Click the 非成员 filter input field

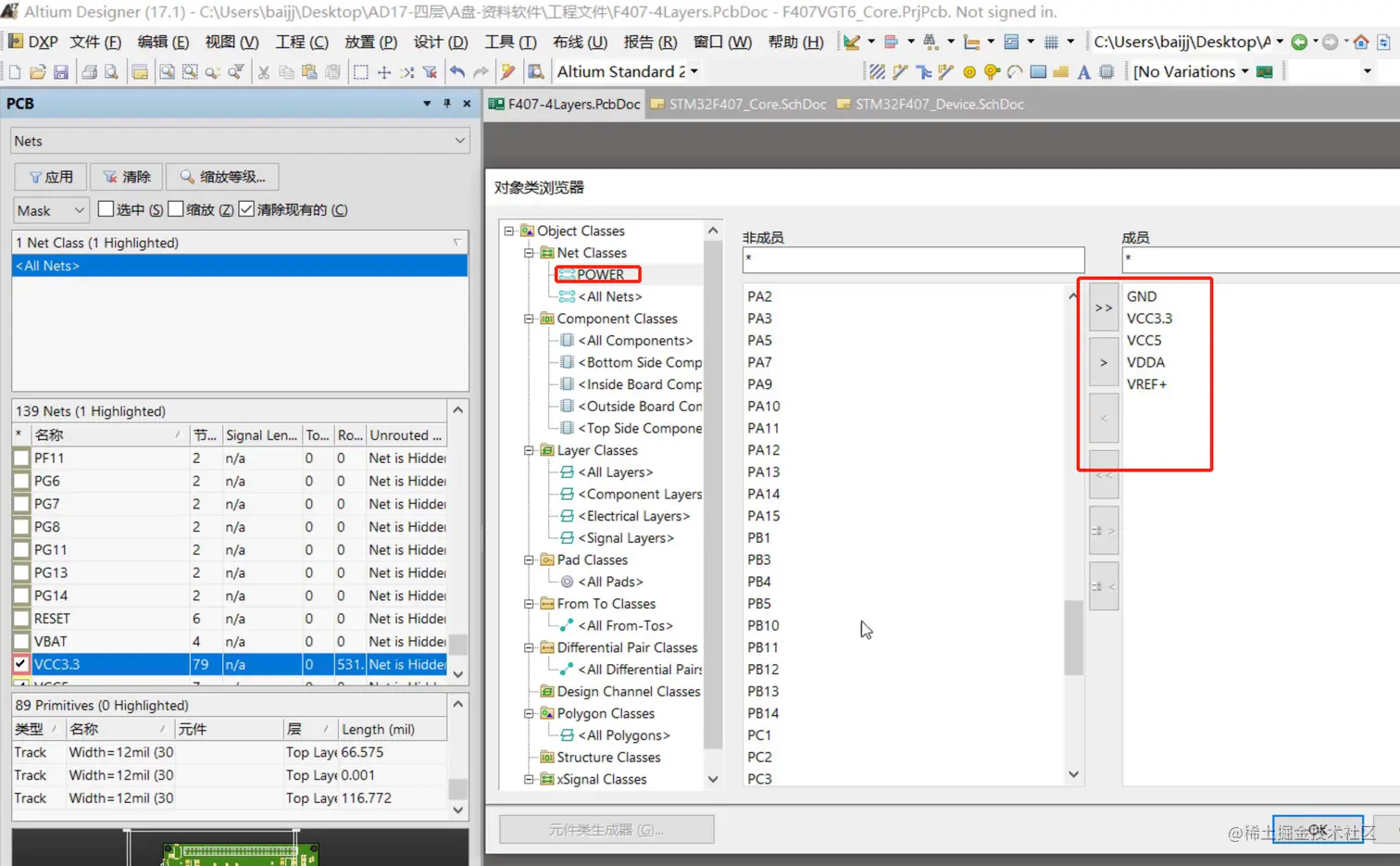913,259
